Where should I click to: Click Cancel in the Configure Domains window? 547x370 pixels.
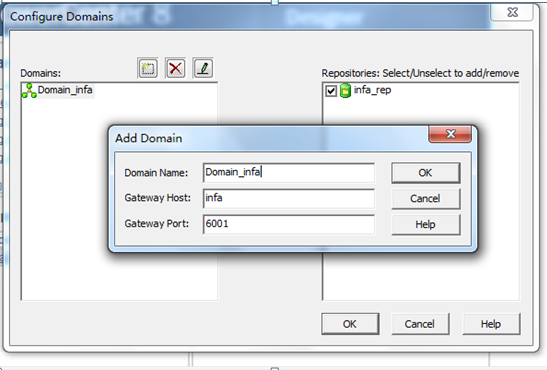point(420,324)
